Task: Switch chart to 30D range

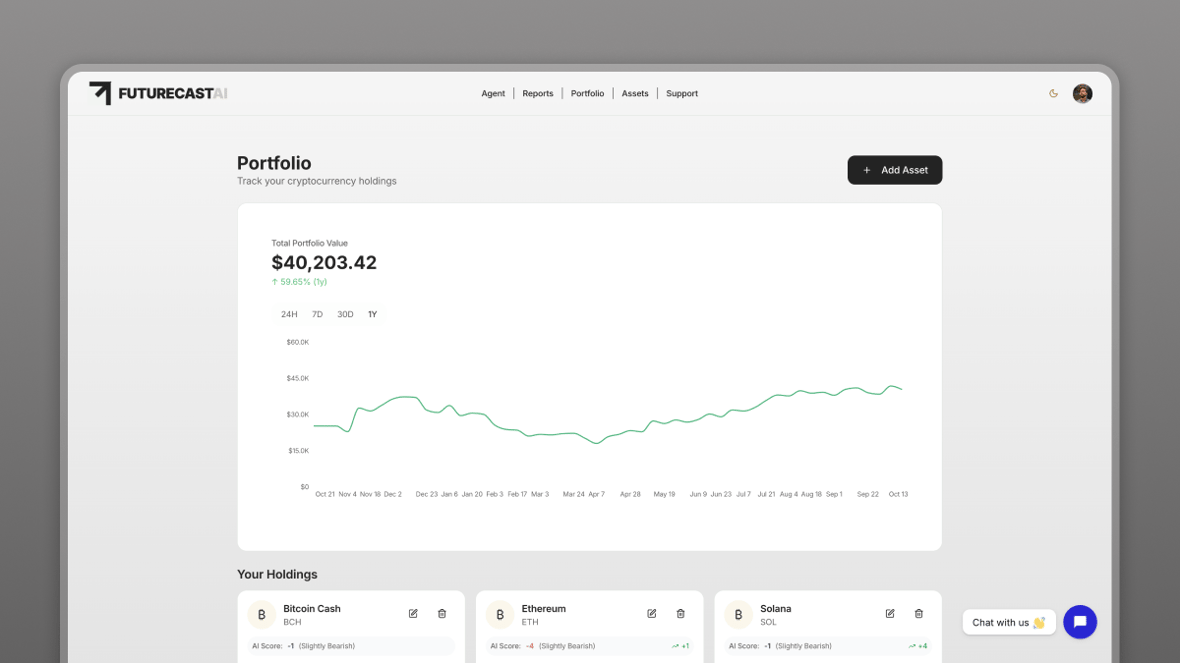Action: click(x=345, y=315)
